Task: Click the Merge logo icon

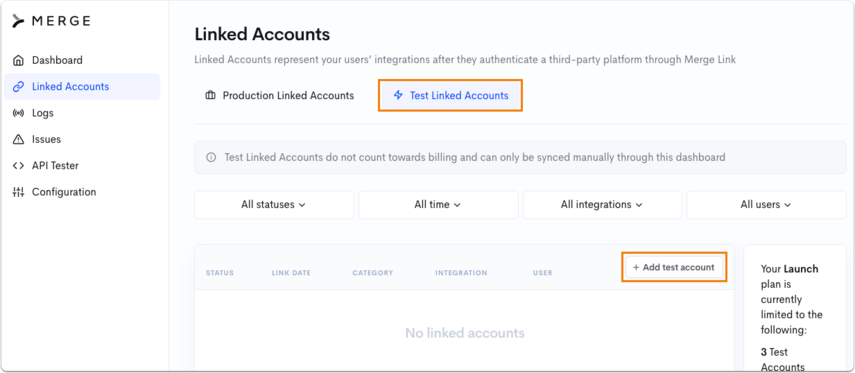Action: [19, 21]
